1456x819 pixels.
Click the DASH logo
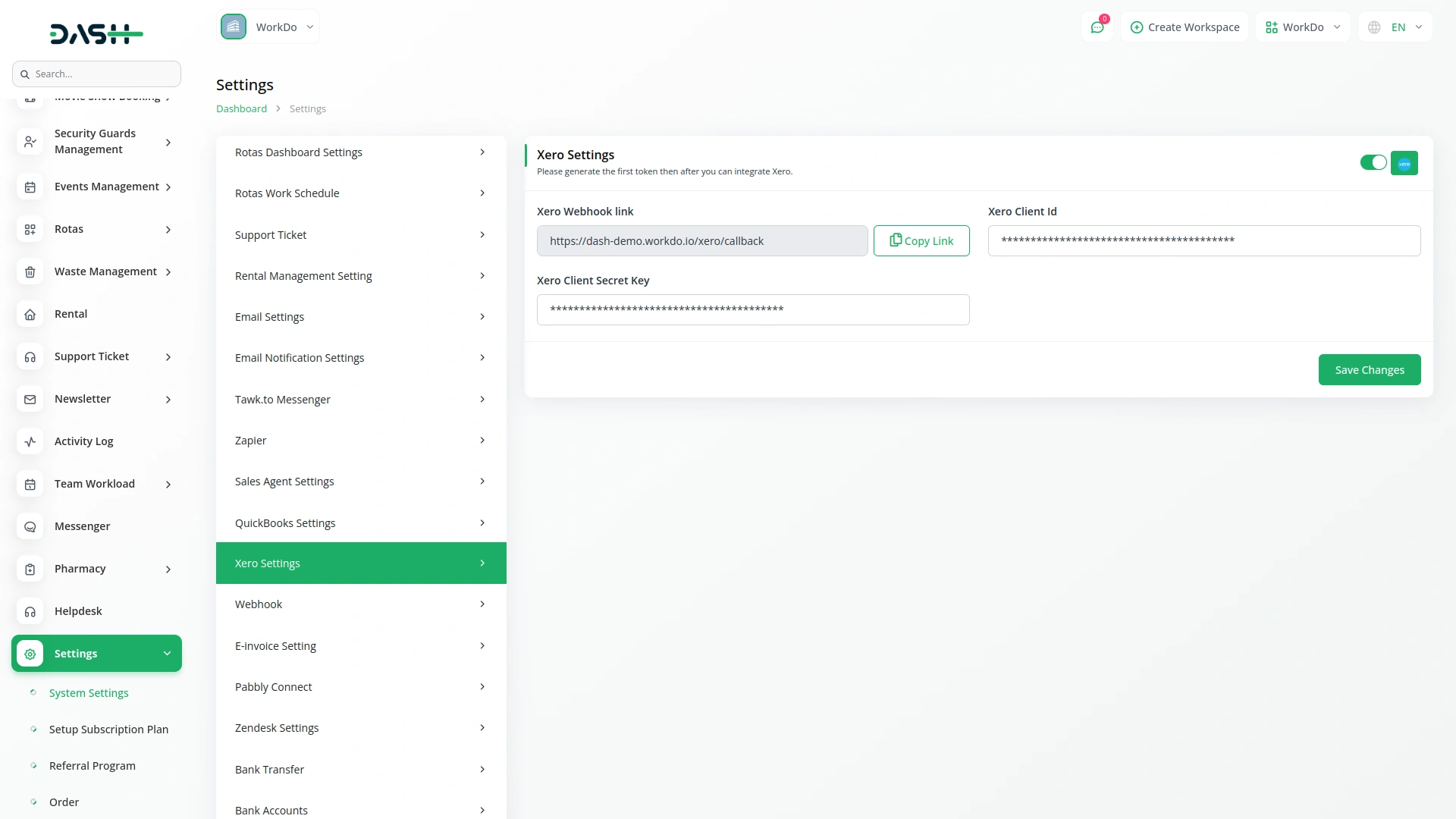(x=96, y=33)
